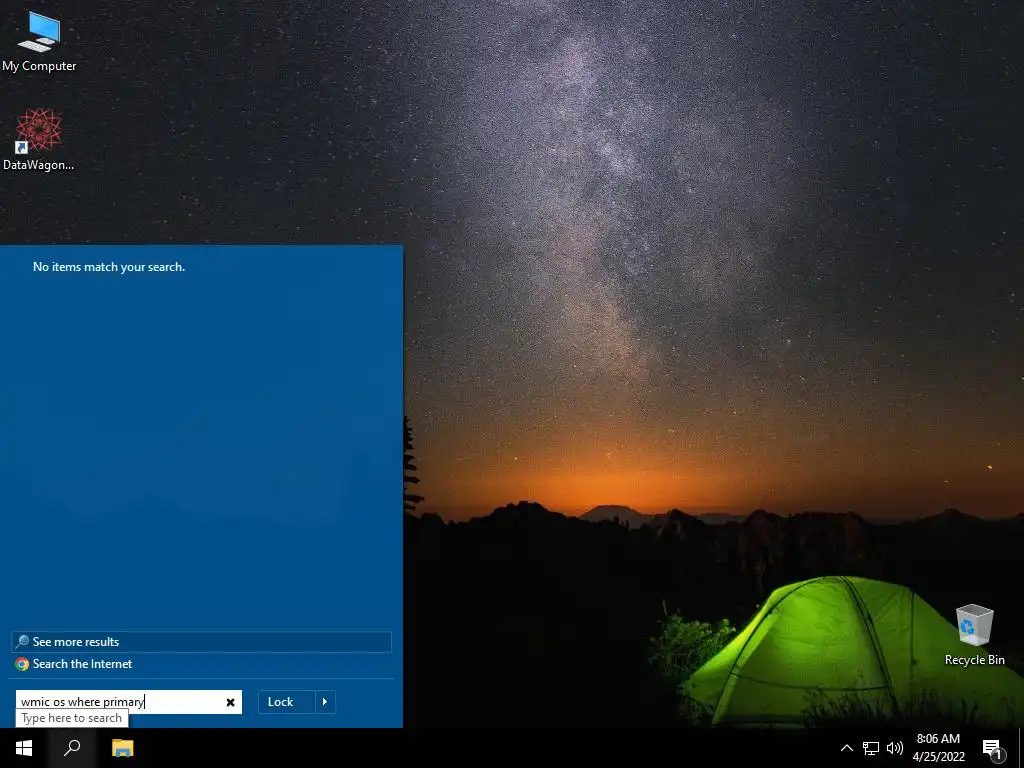
Task: Clear the search box with the X
Action: 230,702
